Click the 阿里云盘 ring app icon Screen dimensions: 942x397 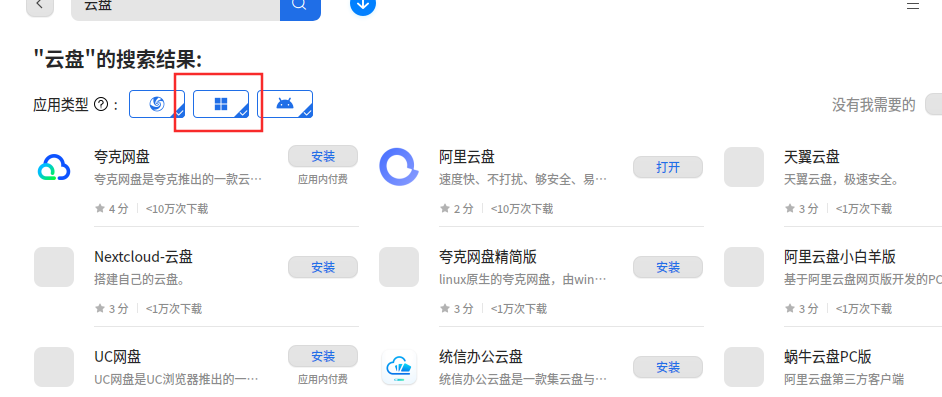pyautogui.click(x=399, y=167)
